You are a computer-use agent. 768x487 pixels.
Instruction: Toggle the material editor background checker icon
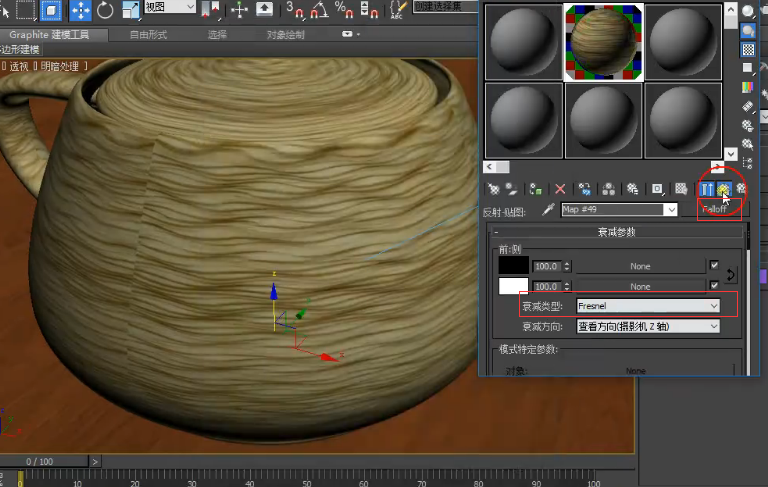[748, 49]
